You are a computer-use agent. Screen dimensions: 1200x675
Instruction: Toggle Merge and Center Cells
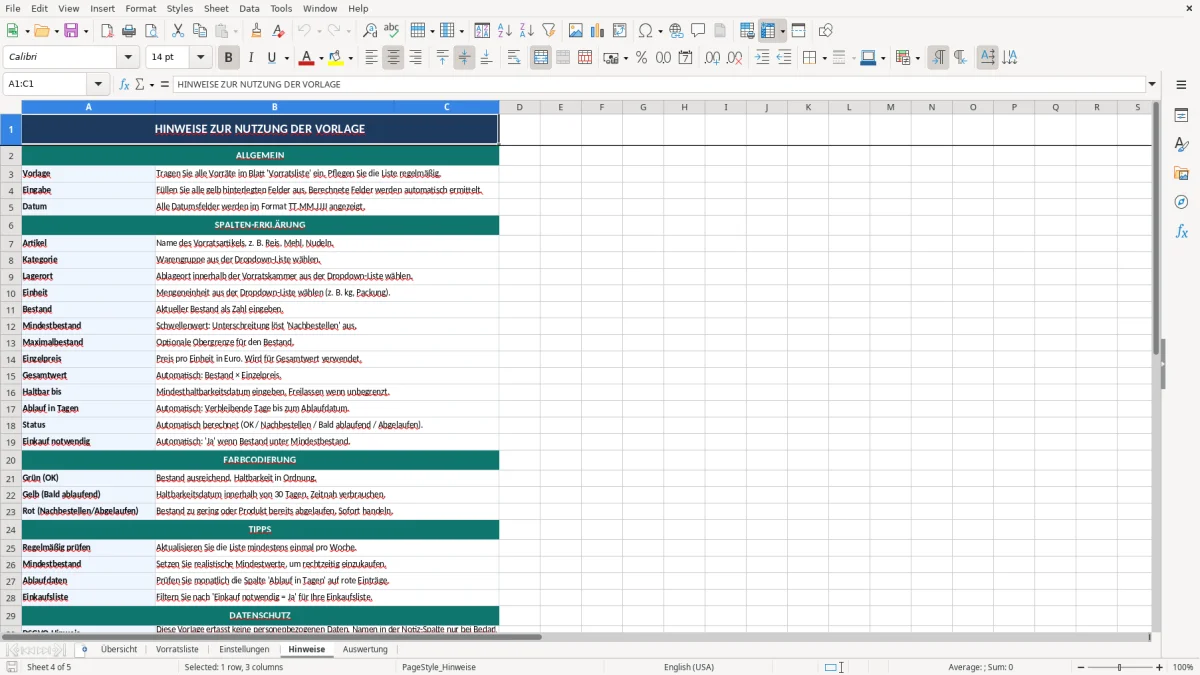coord(541,58)
